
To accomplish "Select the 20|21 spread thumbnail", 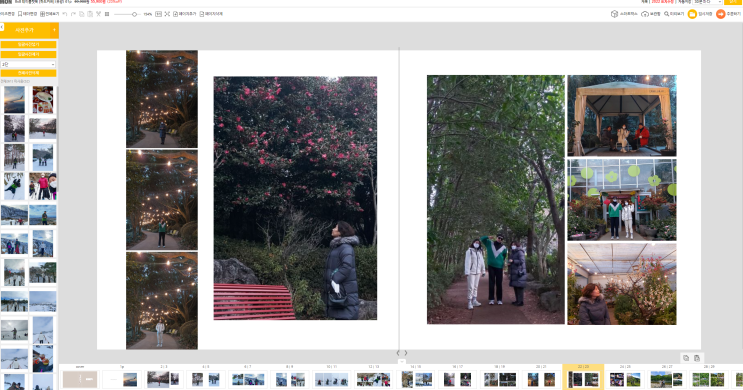I will tap(541, 379).
